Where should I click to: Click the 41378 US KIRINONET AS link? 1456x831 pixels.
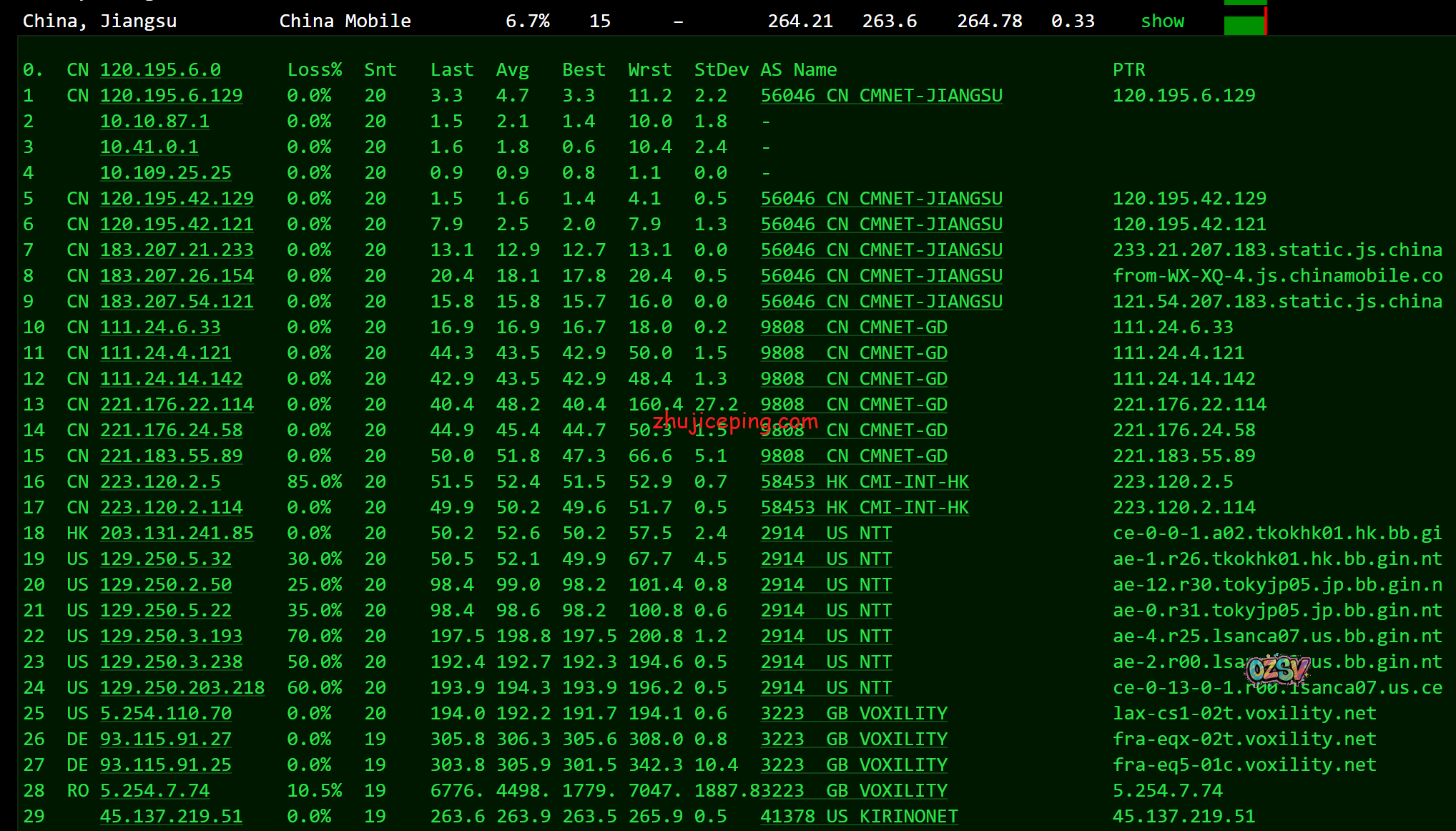[x=859, y=817]
